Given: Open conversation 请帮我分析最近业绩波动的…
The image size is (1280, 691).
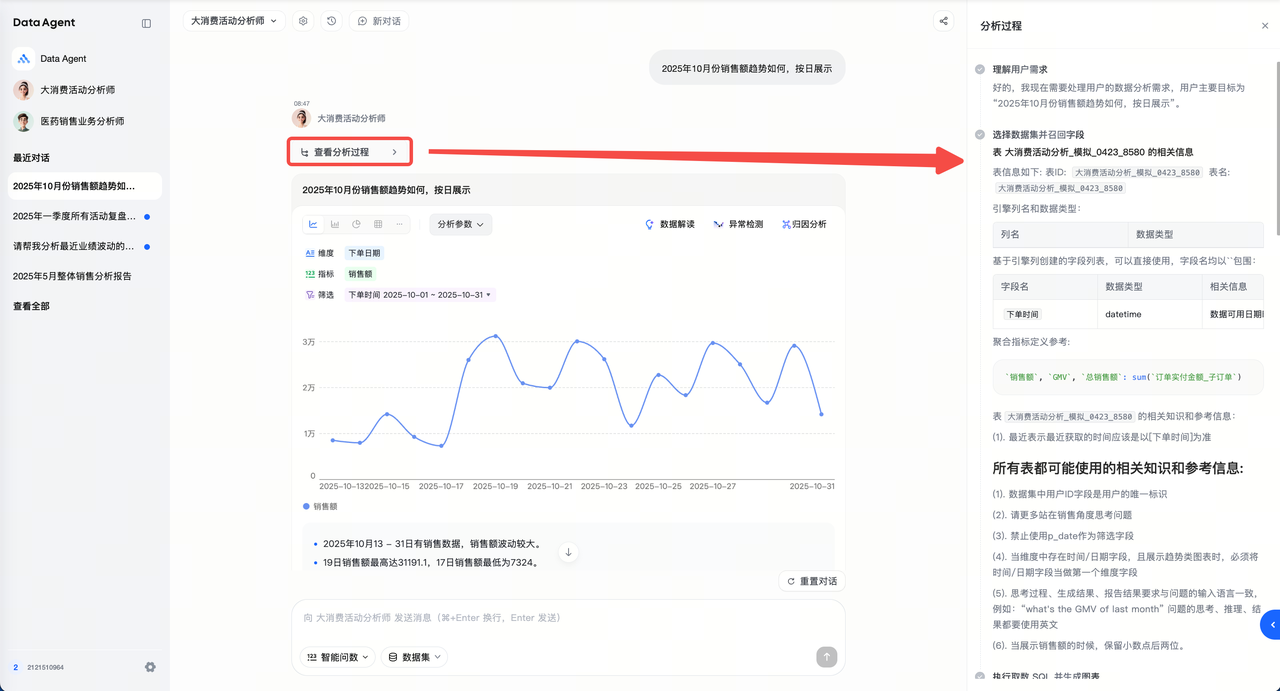Looking at the screenshot, I should (85, 246).
